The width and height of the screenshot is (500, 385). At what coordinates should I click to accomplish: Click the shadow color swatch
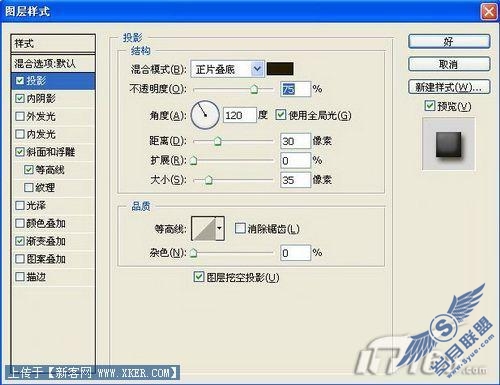(280, 69)
